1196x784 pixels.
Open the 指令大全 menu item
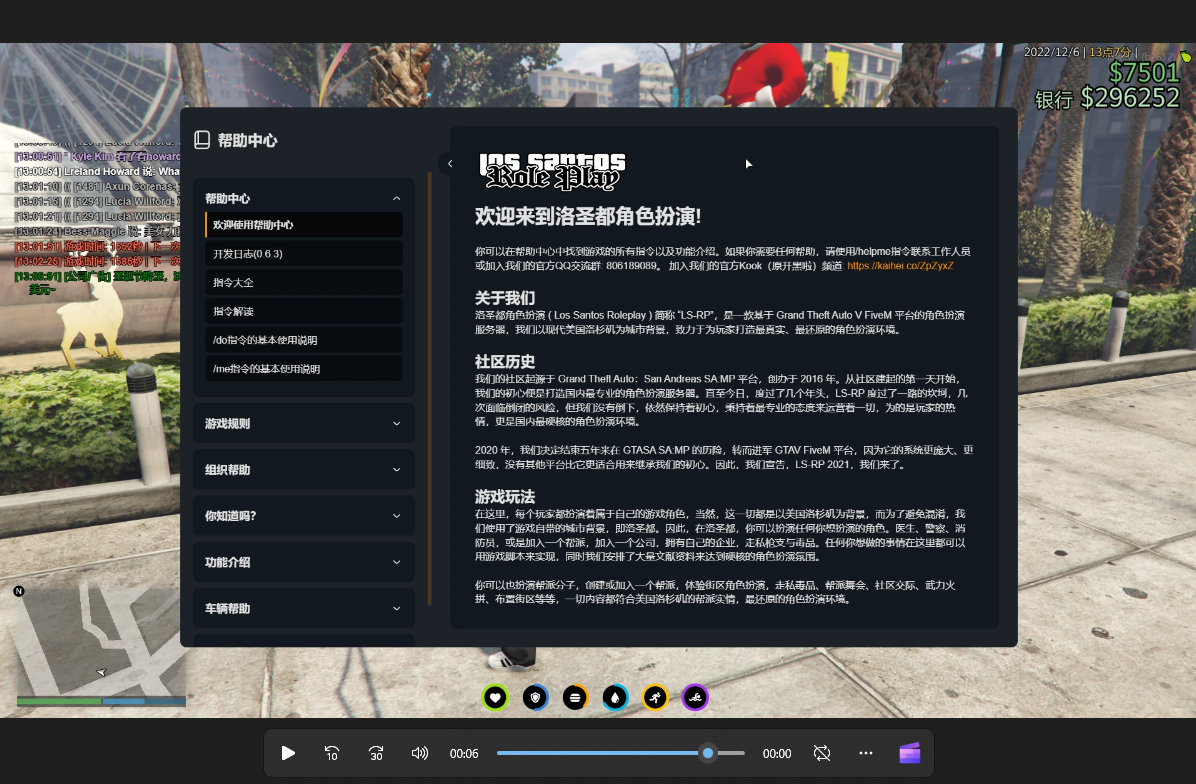304,282
